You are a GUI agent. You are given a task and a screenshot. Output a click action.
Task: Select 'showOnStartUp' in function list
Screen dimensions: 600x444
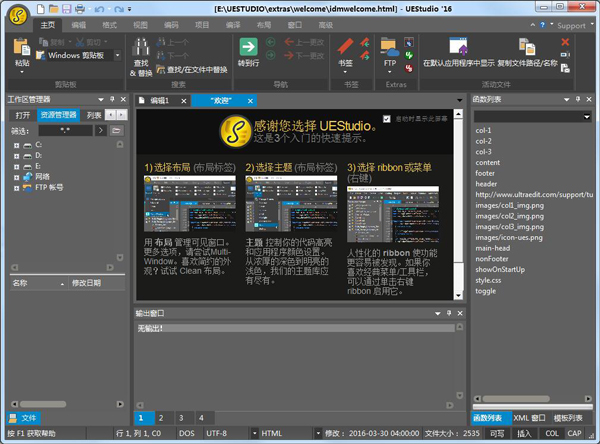tap(500, 269)
